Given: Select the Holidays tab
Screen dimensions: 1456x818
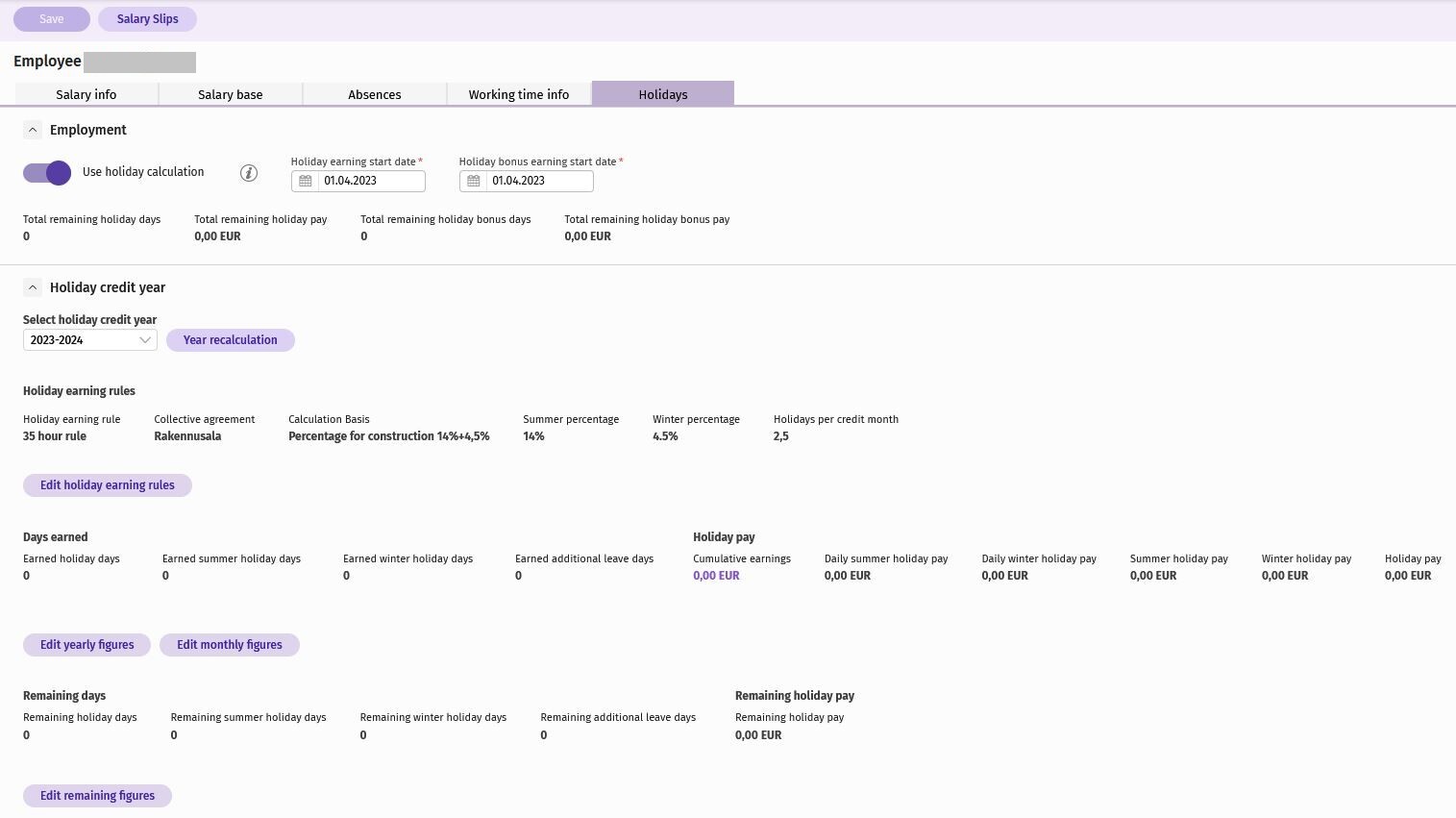Looking at the screenshot, I should pos(663,94).
